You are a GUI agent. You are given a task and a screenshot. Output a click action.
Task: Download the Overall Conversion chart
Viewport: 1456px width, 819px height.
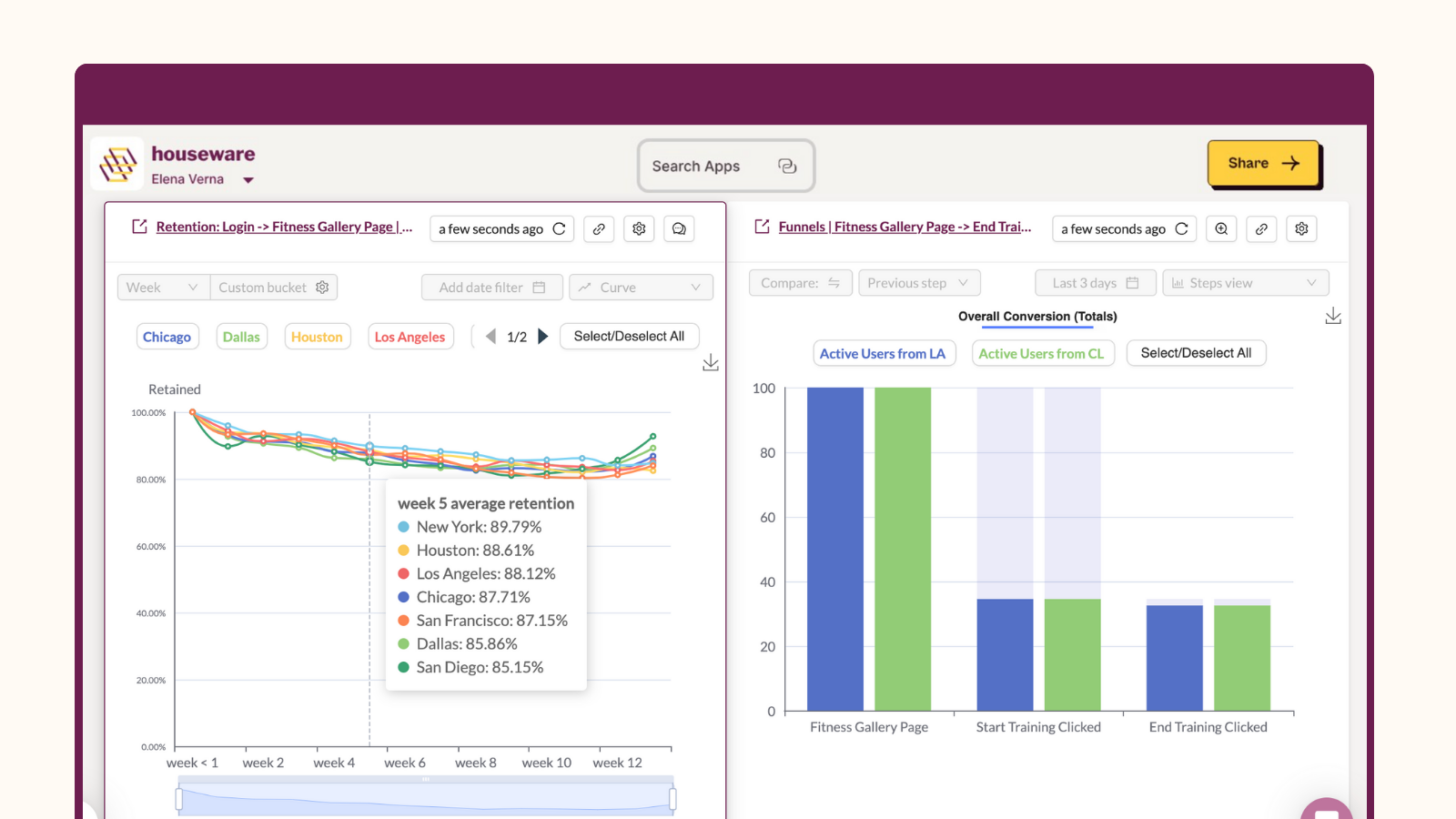(1333, 315)
